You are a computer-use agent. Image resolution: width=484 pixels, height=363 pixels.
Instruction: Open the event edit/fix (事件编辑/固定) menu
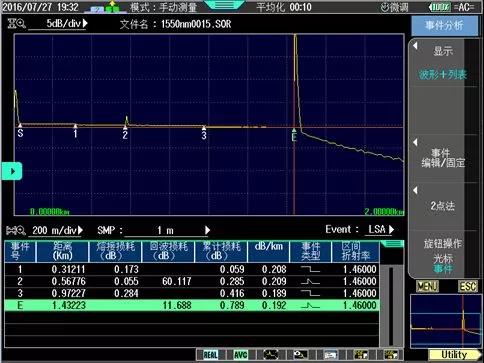pos(443,158)
